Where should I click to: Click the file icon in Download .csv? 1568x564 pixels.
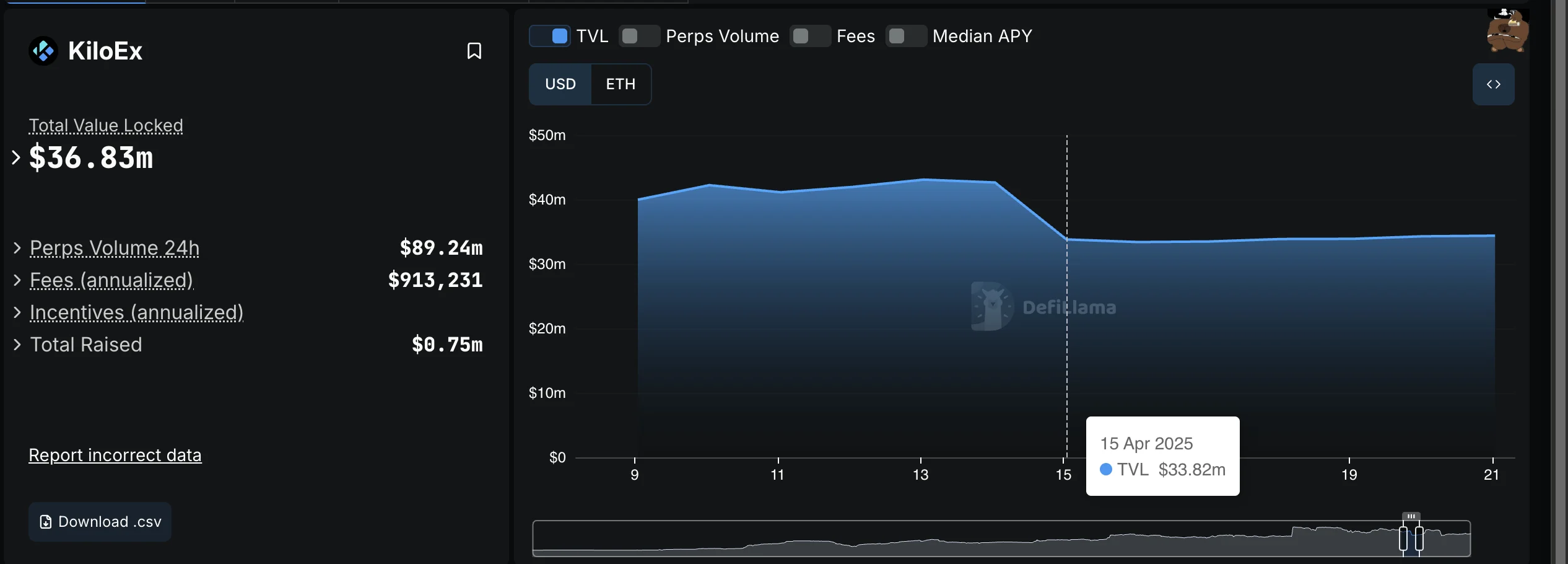tap(45, 522)
